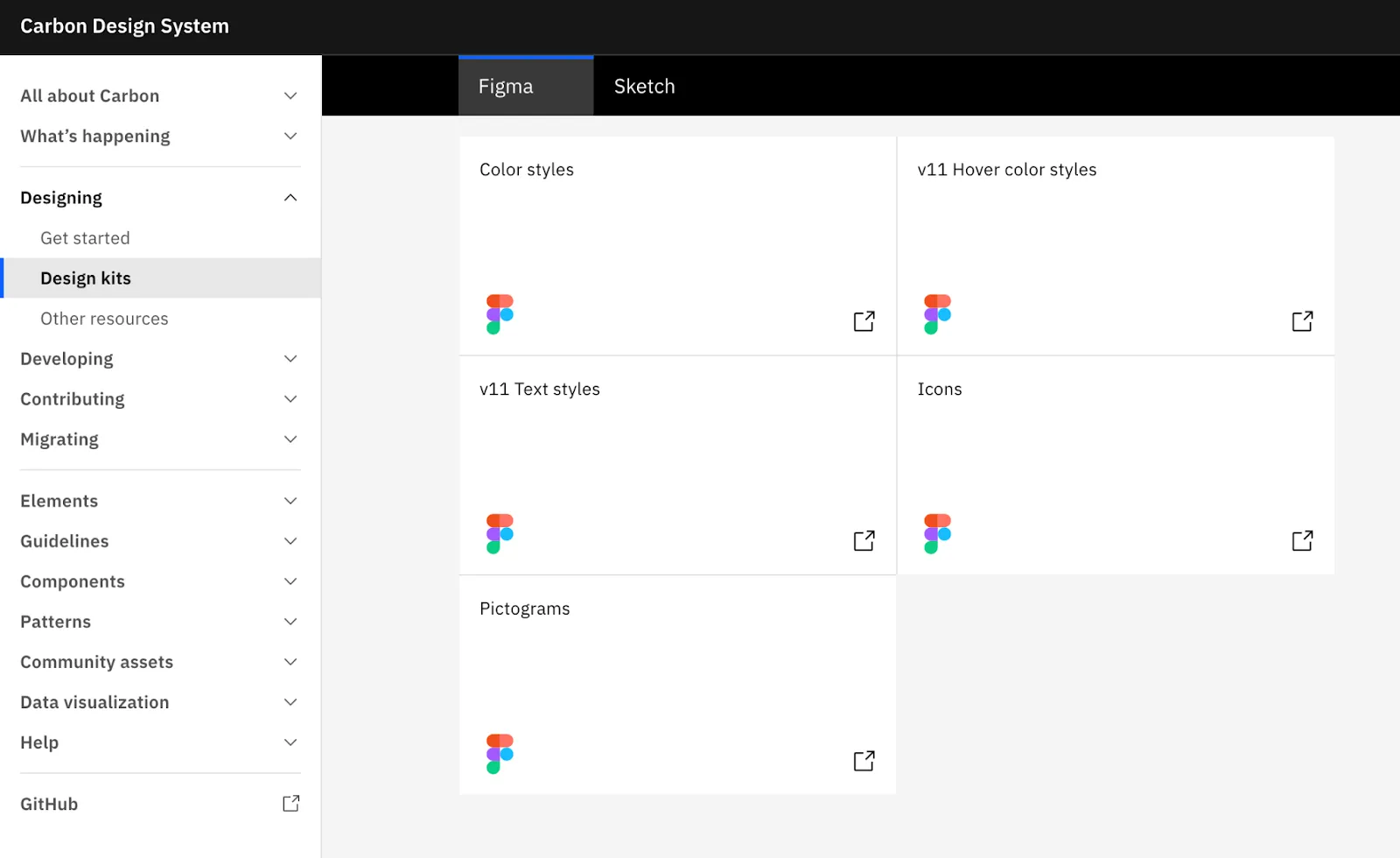Switch to the Figma tab

tap(526, 86)
